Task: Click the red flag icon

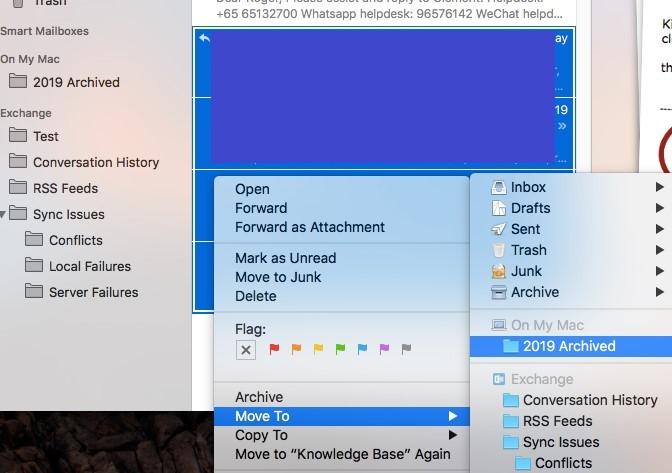Action: click(x=275, y=349)
